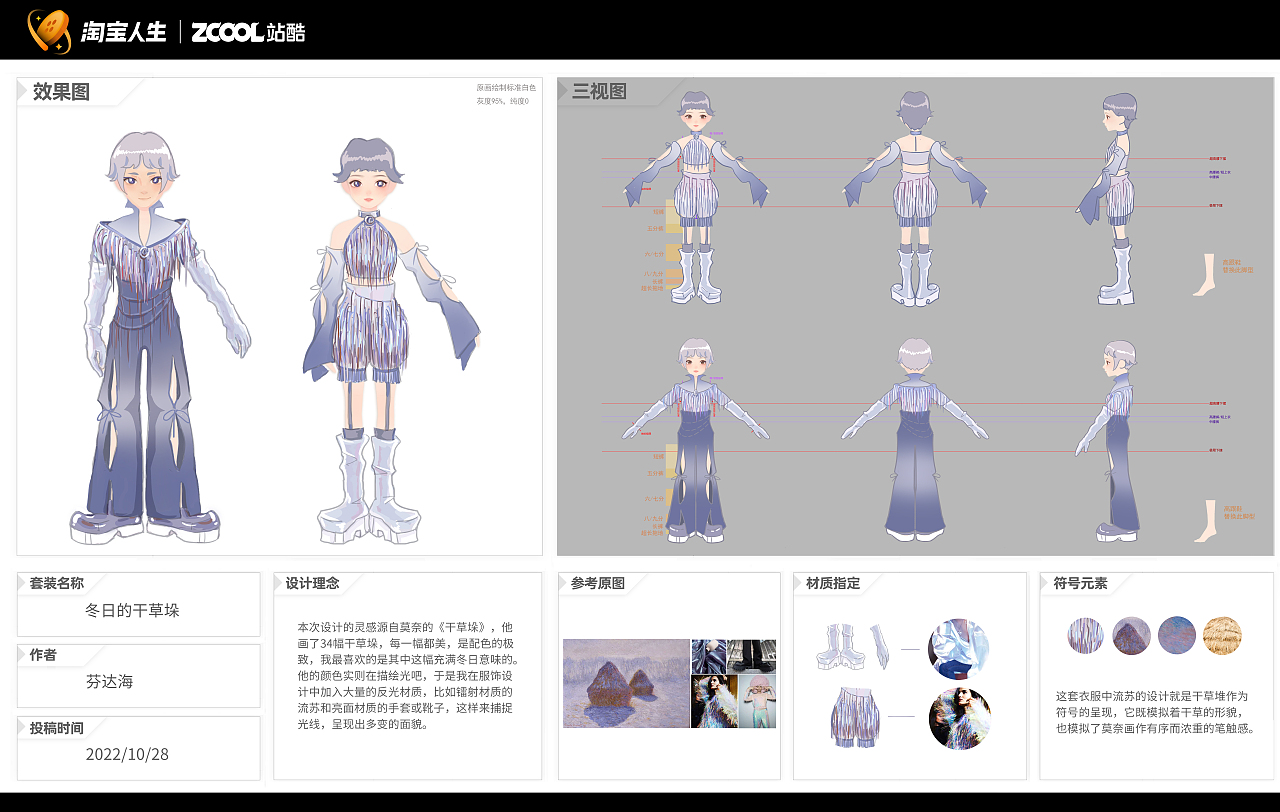Click the author name 芬达海

(110, 682)
